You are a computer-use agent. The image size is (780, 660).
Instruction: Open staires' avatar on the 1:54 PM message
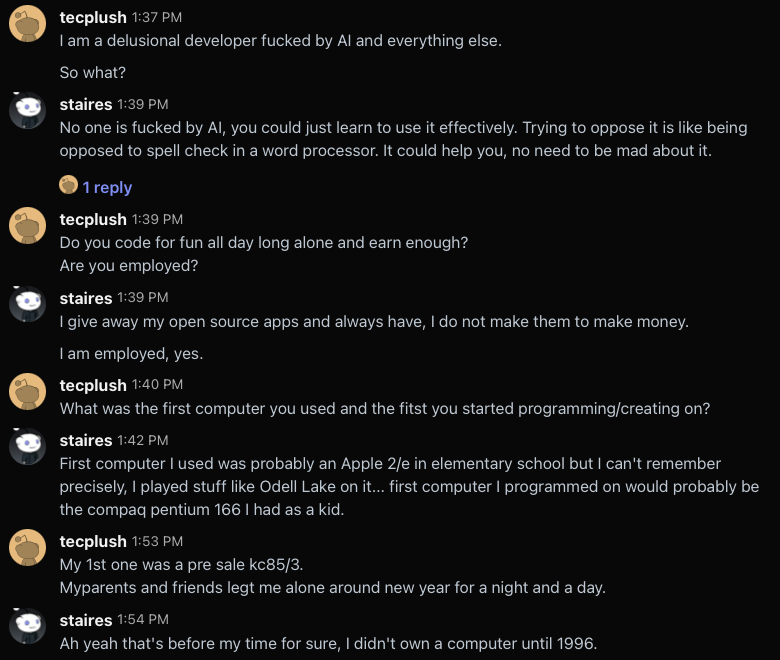tap(27, 626)
